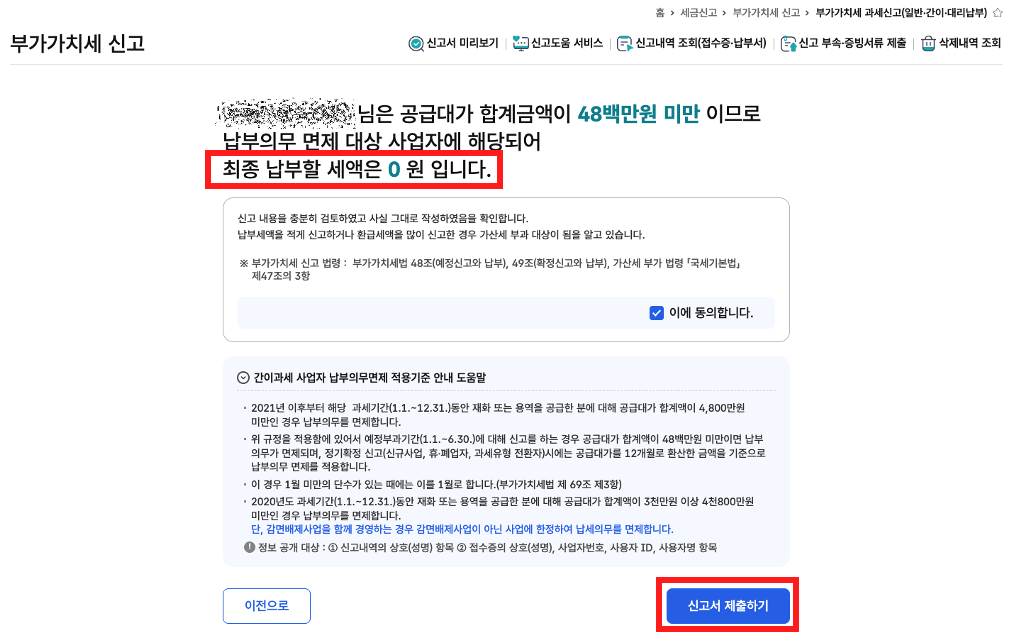This screenshot has height=638, width=1012.
Task: Open 신고내역 조회(접수증·납부서) menu text
Action: 701,43
